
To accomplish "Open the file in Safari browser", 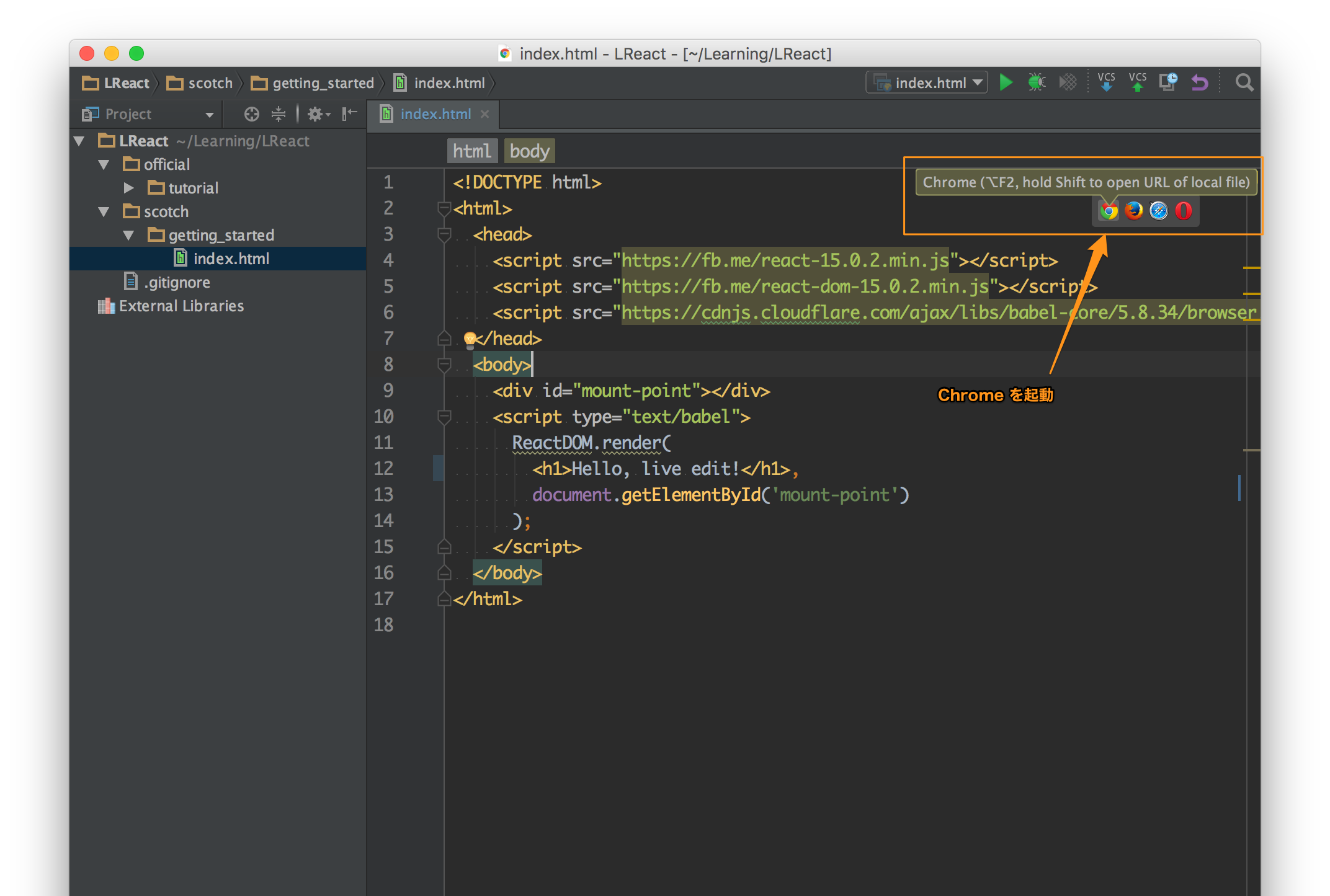I will (1158, 211).
